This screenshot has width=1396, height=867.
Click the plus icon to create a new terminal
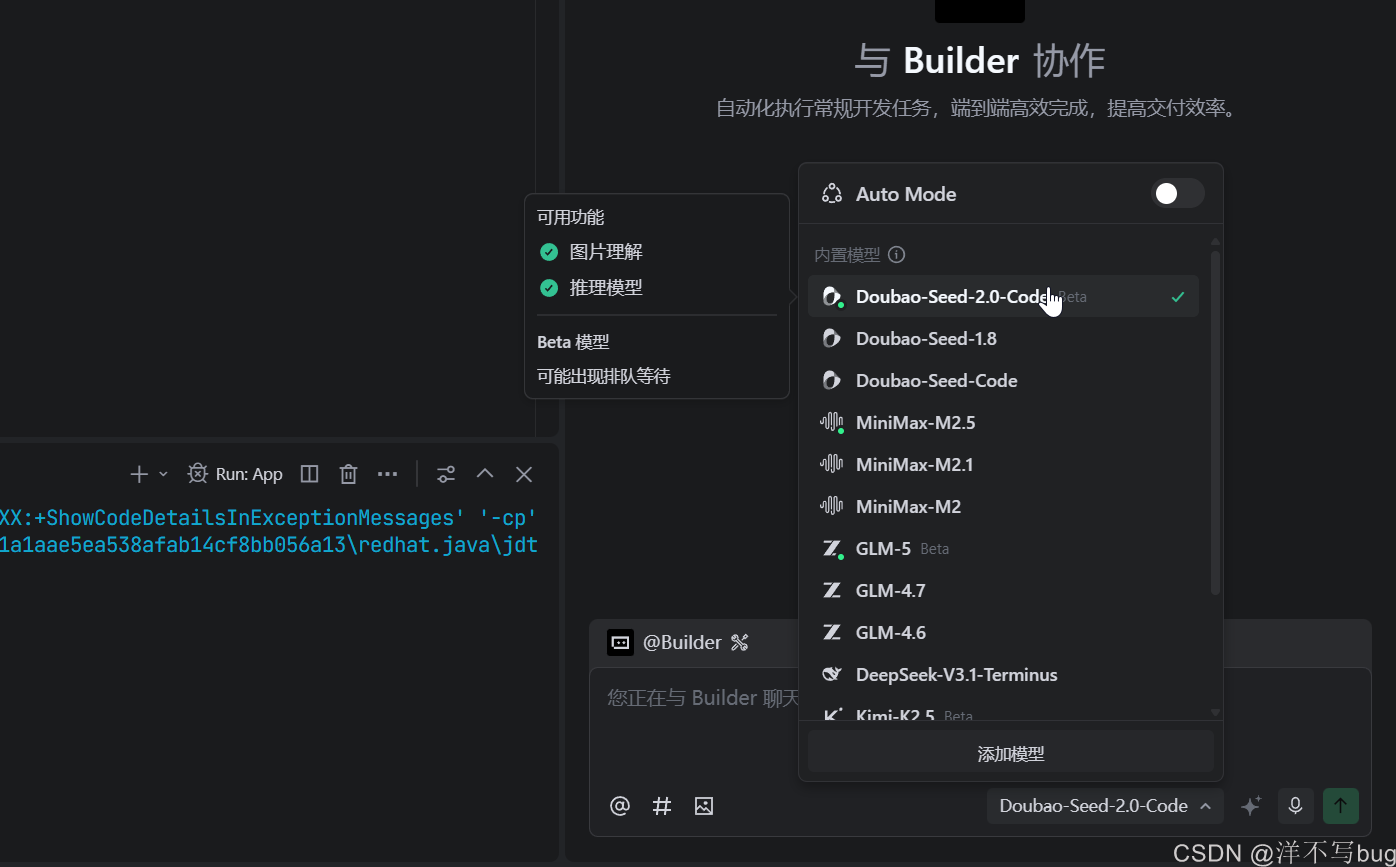[x=139, y=474]
